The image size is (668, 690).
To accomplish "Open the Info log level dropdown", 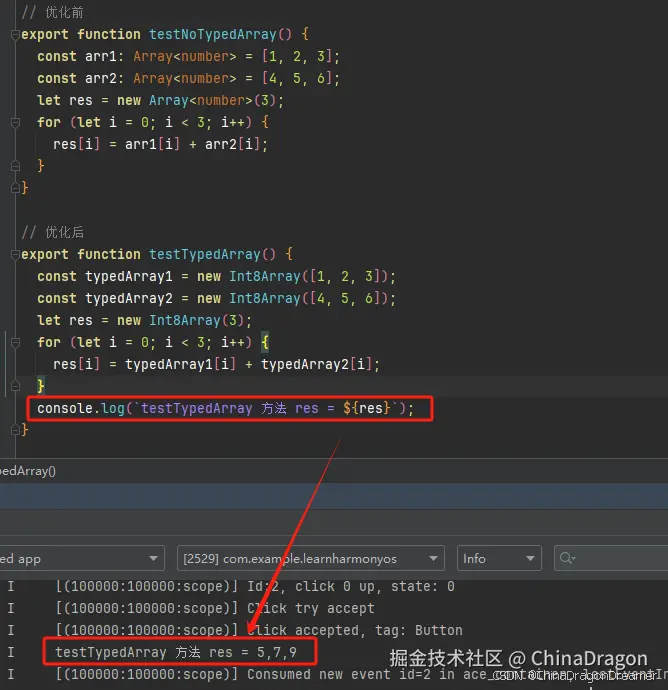I will [499, 558].
